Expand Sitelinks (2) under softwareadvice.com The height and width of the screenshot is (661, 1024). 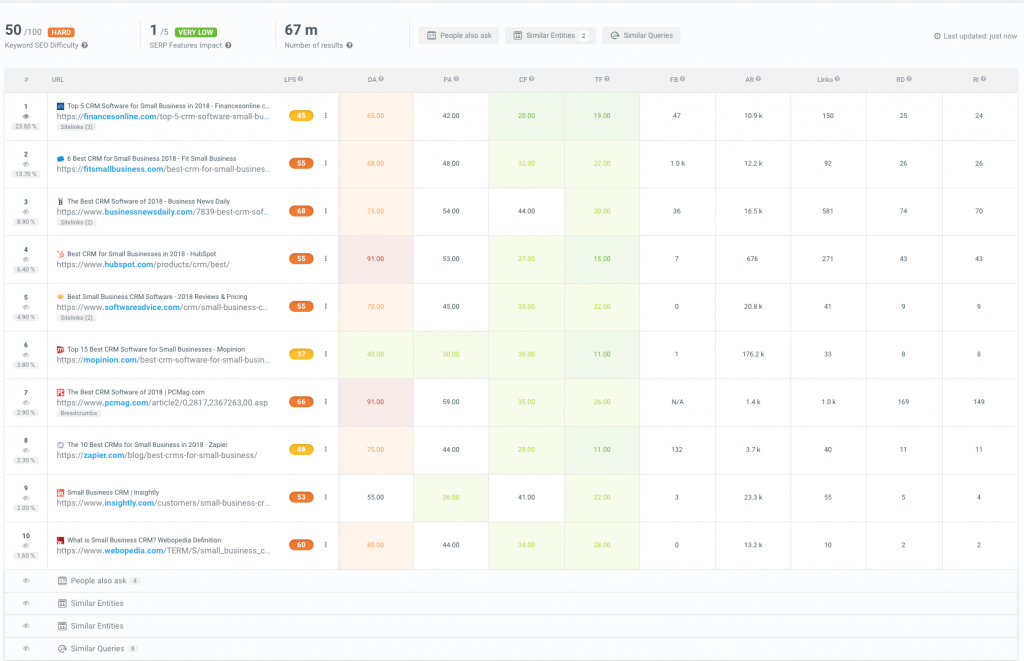tap(76, 318)
